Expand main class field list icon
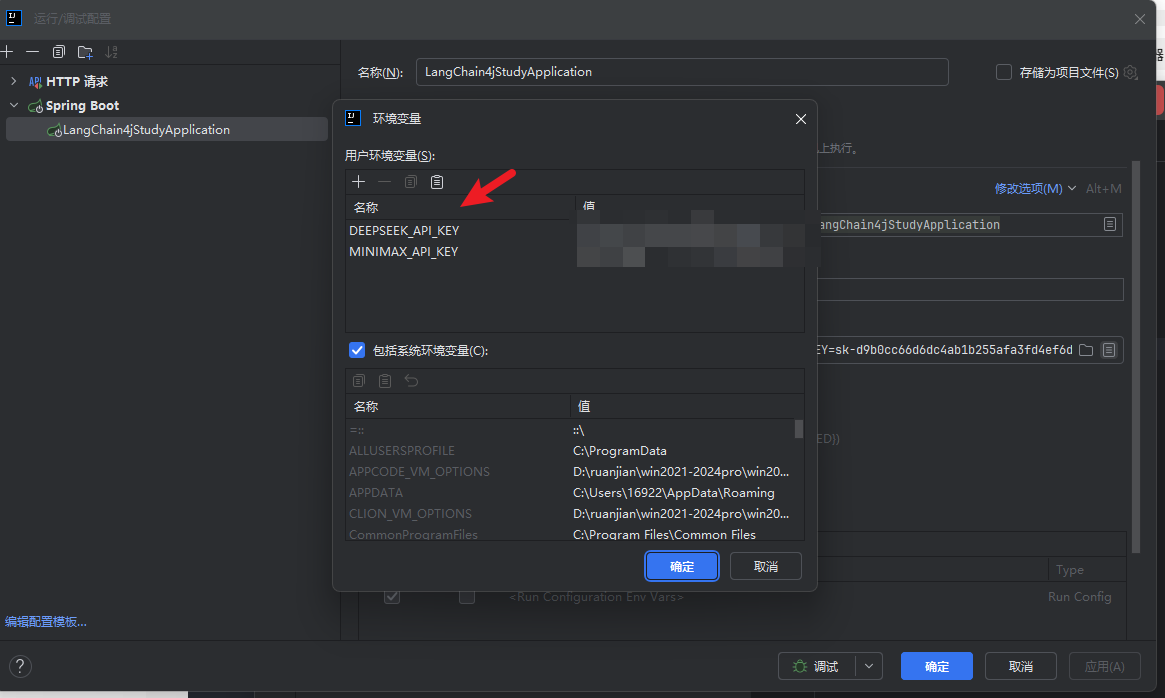The height and width of the screenshot is (698, 1165). click(1109, 224)
